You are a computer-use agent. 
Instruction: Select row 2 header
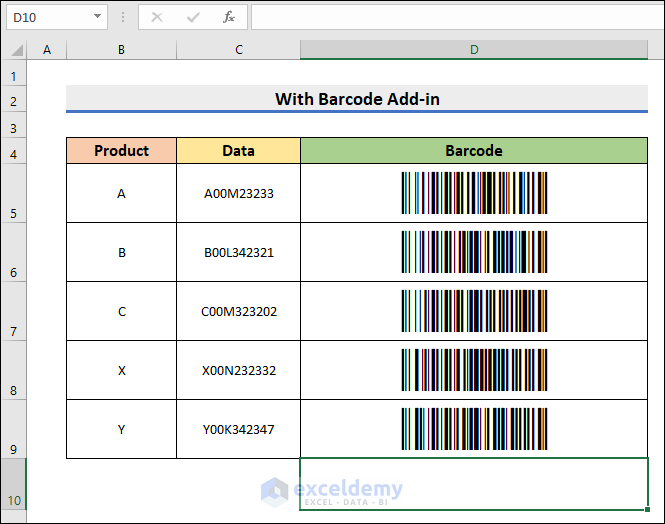[x=14, y=99]
